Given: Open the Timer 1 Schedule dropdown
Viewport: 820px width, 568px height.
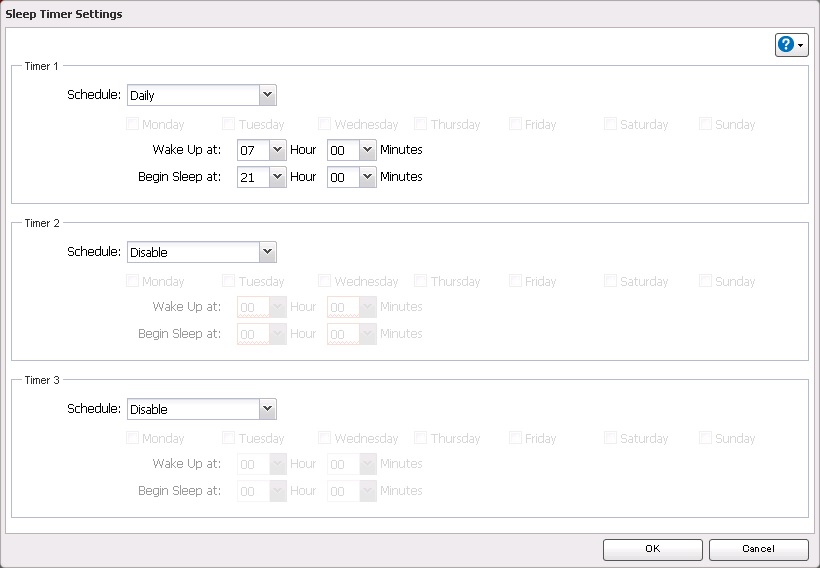Looking at the screenshot, I should 267,96.
